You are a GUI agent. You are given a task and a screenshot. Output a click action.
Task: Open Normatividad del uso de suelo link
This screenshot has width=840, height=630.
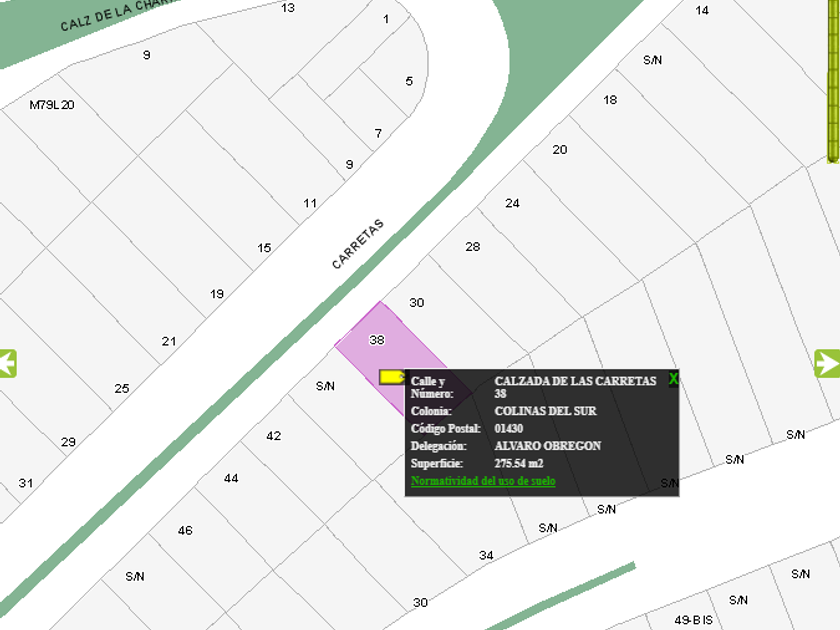[483, 481]
